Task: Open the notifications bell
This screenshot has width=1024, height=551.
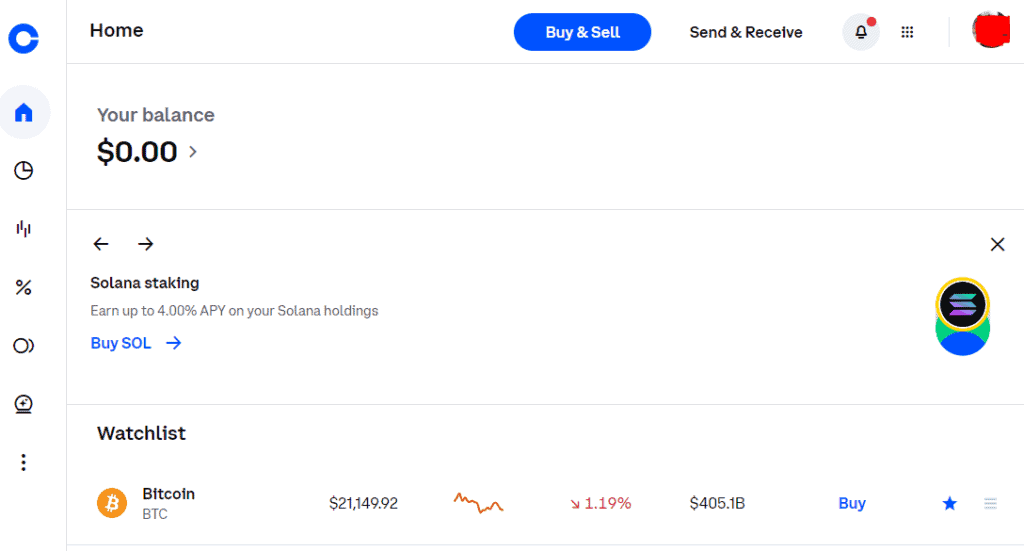Action: 860,32
